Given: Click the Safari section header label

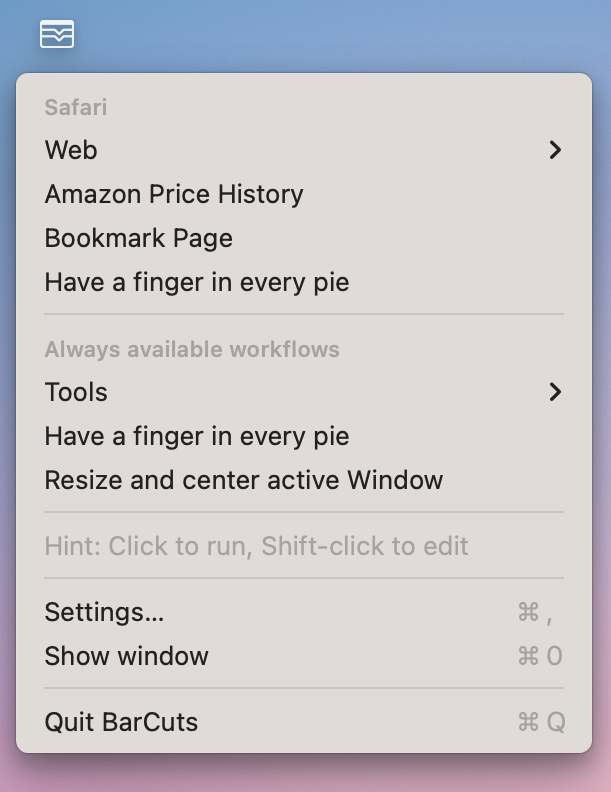Looking at the screenshot, I should [76, 107].
